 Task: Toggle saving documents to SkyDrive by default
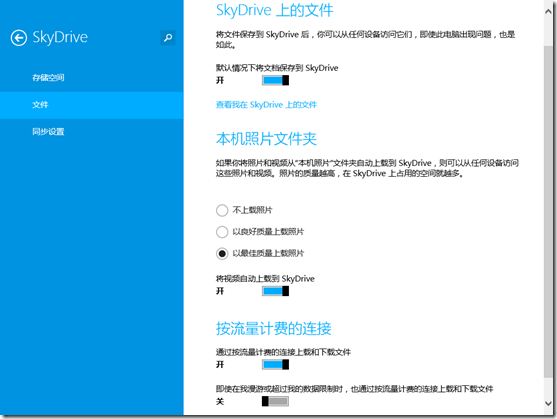275,80
